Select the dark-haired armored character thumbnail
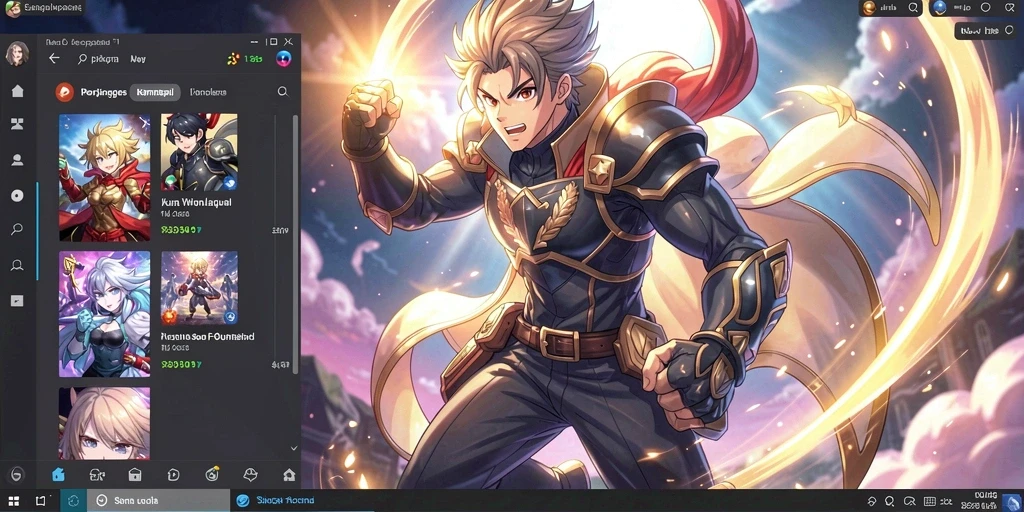 coord(199,152)
